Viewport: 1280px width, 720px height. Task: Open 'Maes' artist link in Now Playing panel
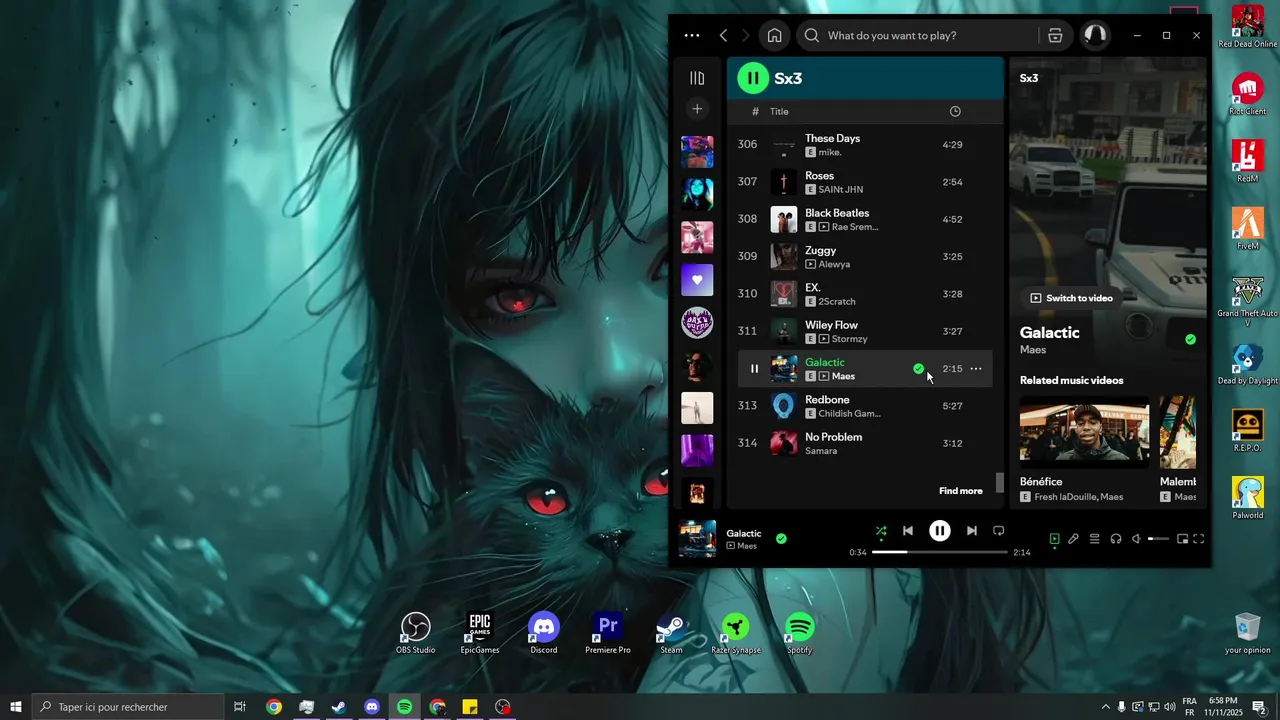pos(1033,350)
